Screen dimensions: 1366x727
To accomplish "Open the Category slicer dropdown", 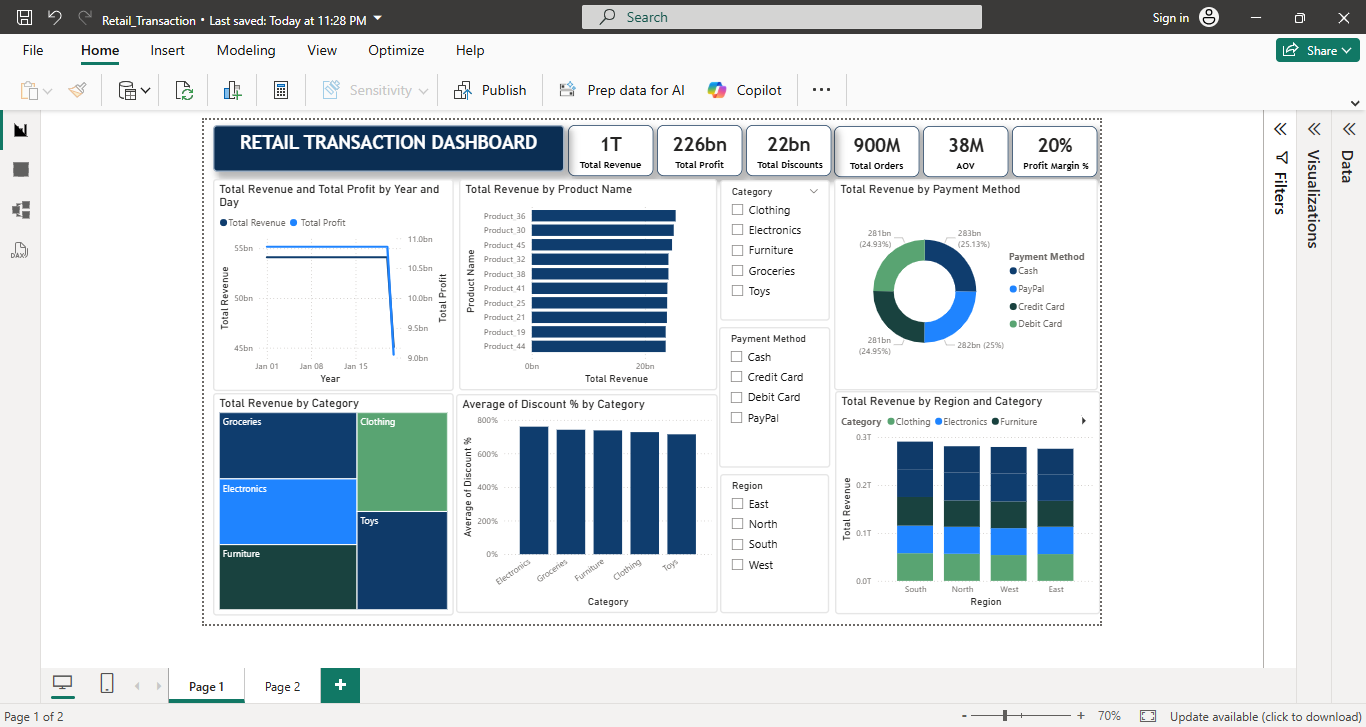I will click(x=813, y=190).
